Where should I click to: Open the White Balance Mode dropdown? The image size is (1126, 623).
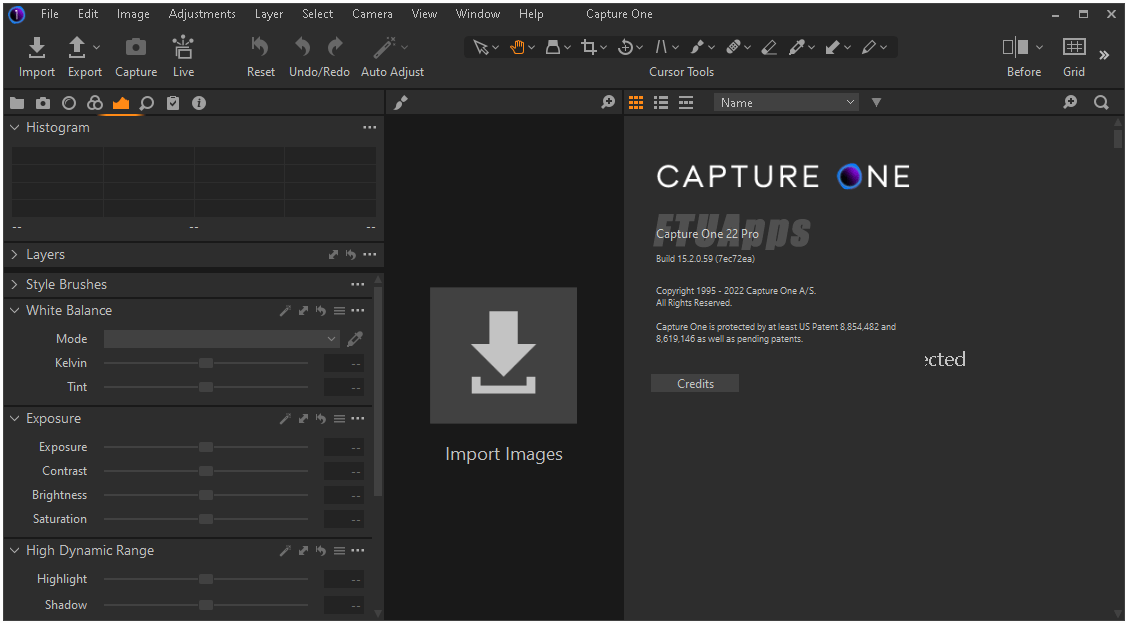point(222,339)
